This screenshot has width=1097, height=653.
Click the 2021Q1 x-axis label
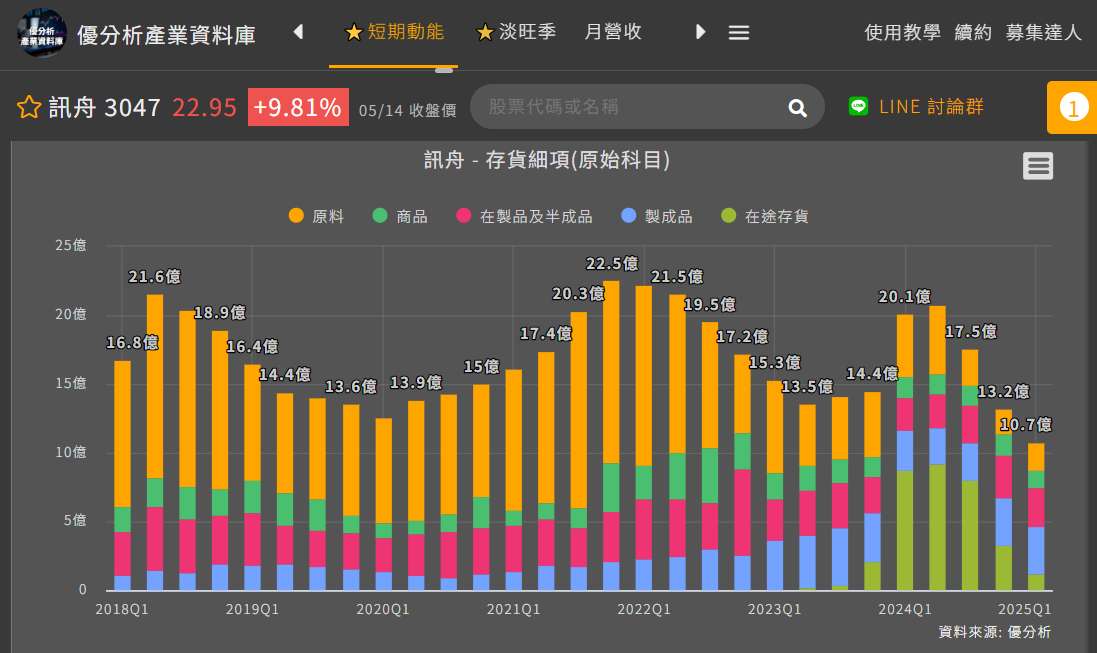pyautogui.click(x=514, y=609)
